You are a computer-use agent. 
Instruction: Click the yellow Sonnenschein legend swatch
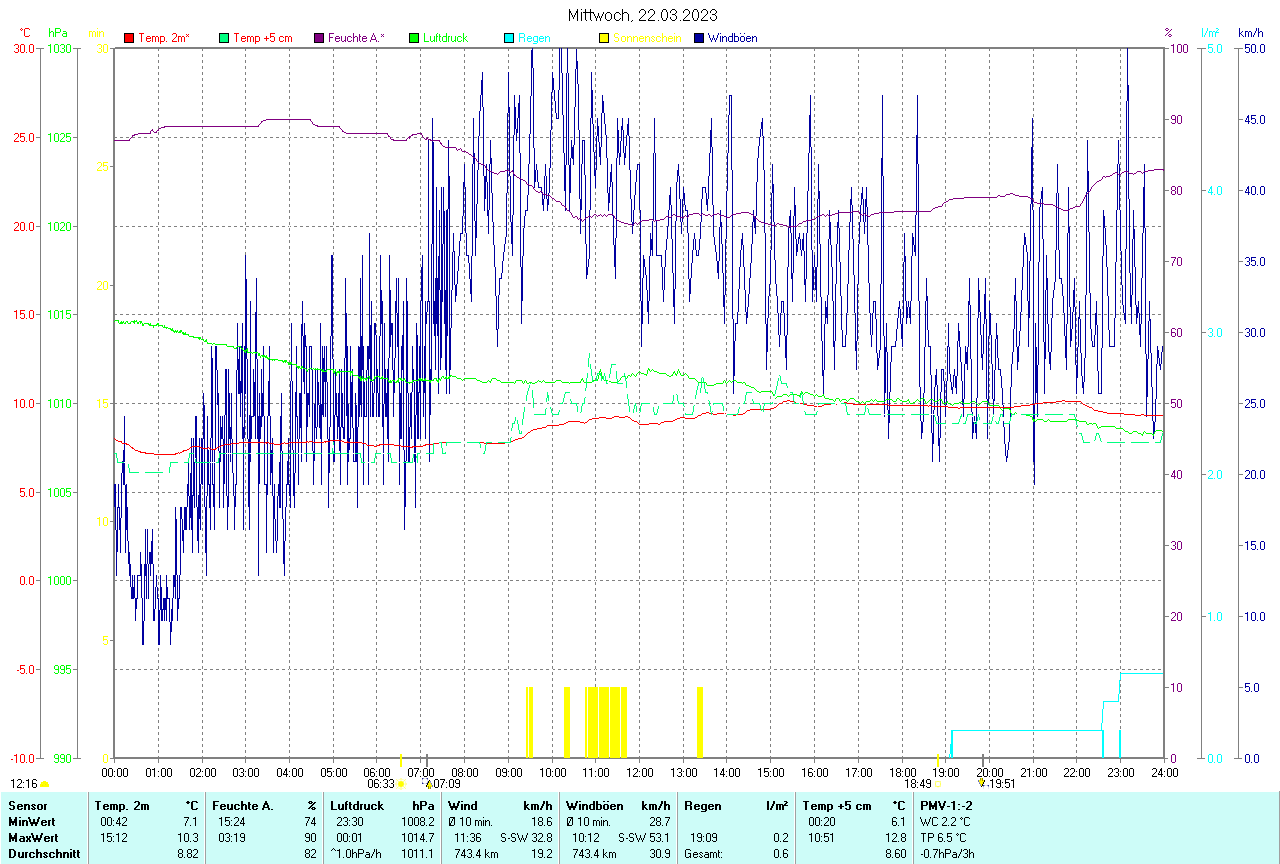603,38
